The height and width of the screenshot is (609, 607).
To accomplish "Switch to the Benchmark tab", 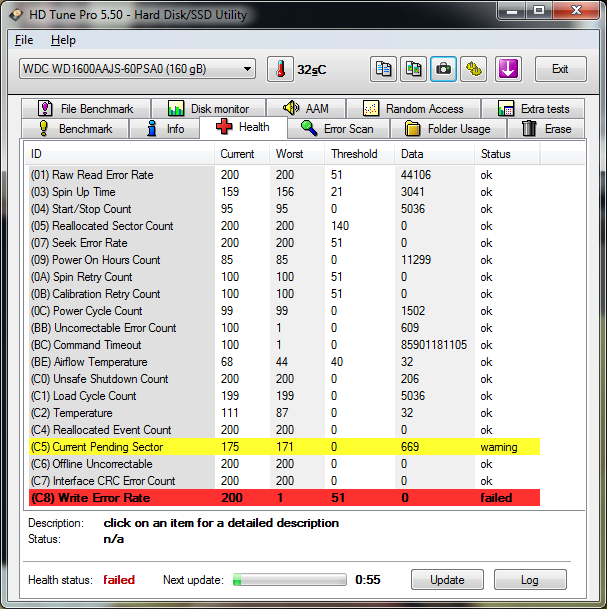I will point(75,129).
